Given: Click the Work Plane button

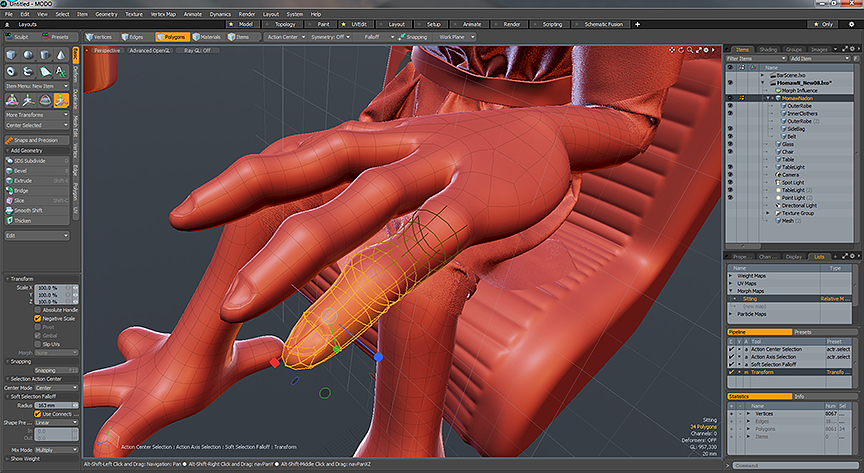Looking at the screenshot, I should 455,37.
